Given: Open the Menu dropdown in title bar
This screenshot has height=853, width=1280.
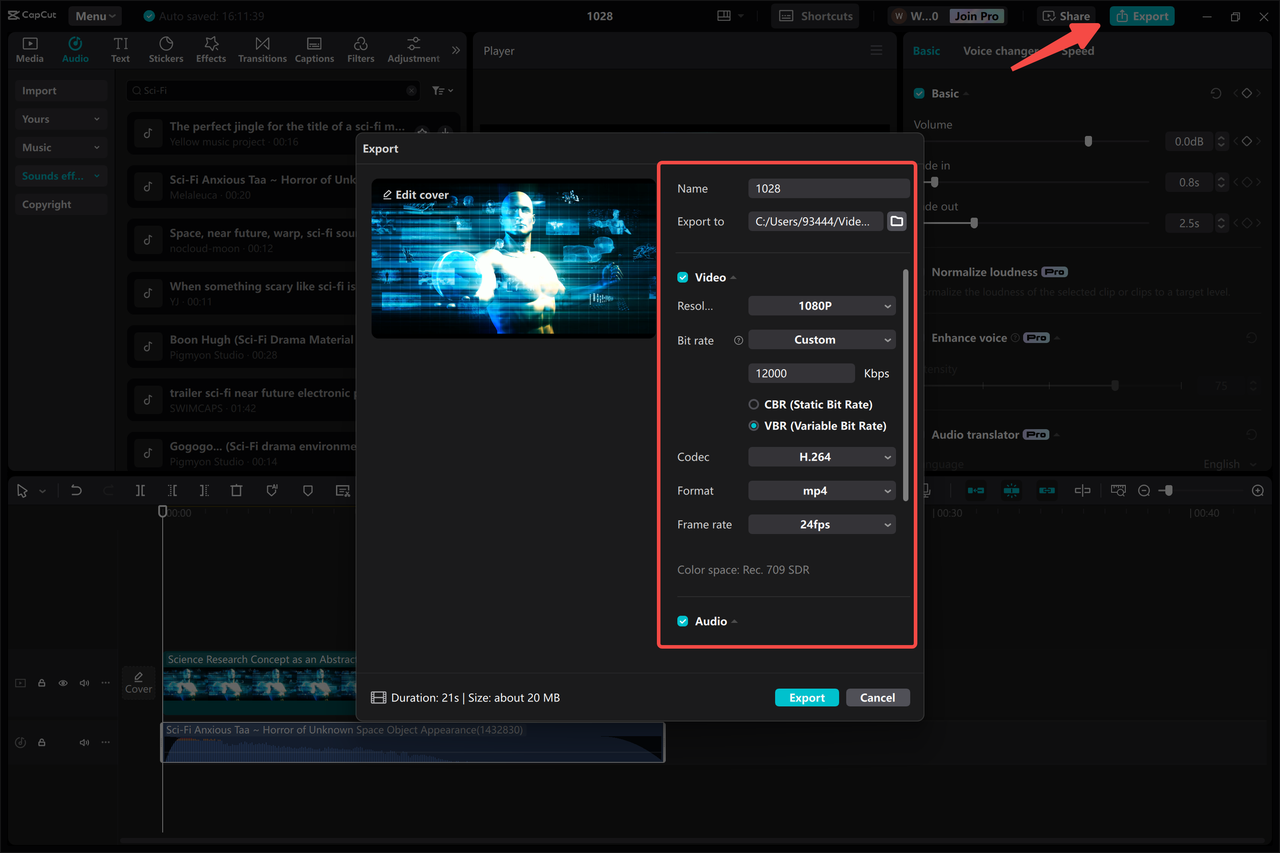Looking at the screenshot, I should [x=95, y=16].
